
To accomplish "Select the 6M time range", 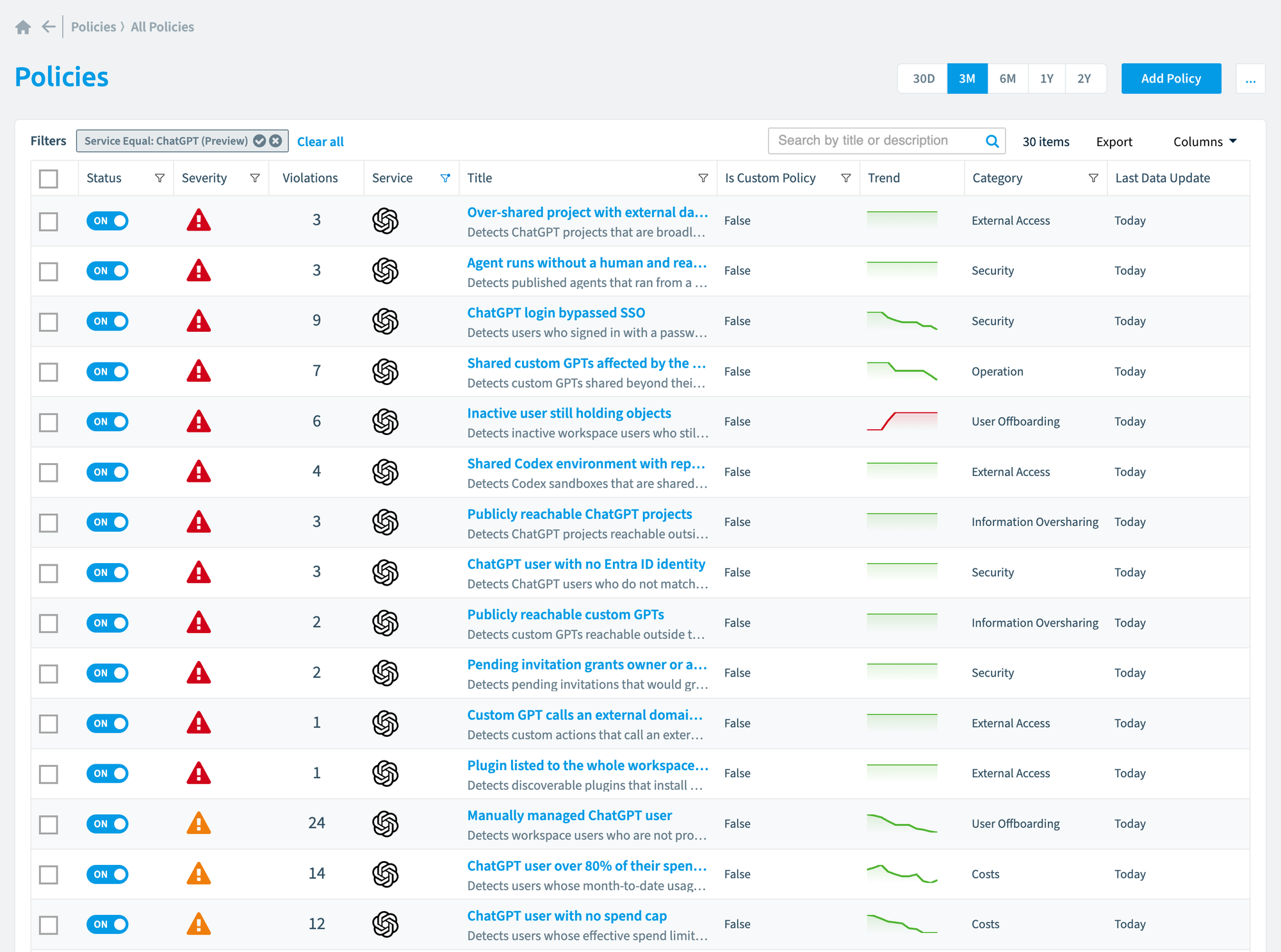I will pyautogui.click(x=1008, y=79).
